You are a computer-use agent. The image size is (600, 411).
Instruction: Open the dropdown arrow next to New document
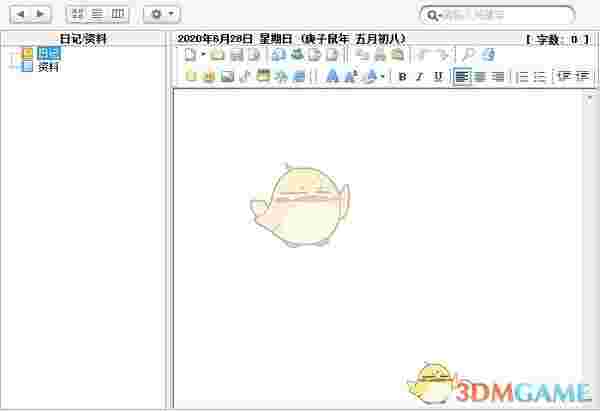203,55
